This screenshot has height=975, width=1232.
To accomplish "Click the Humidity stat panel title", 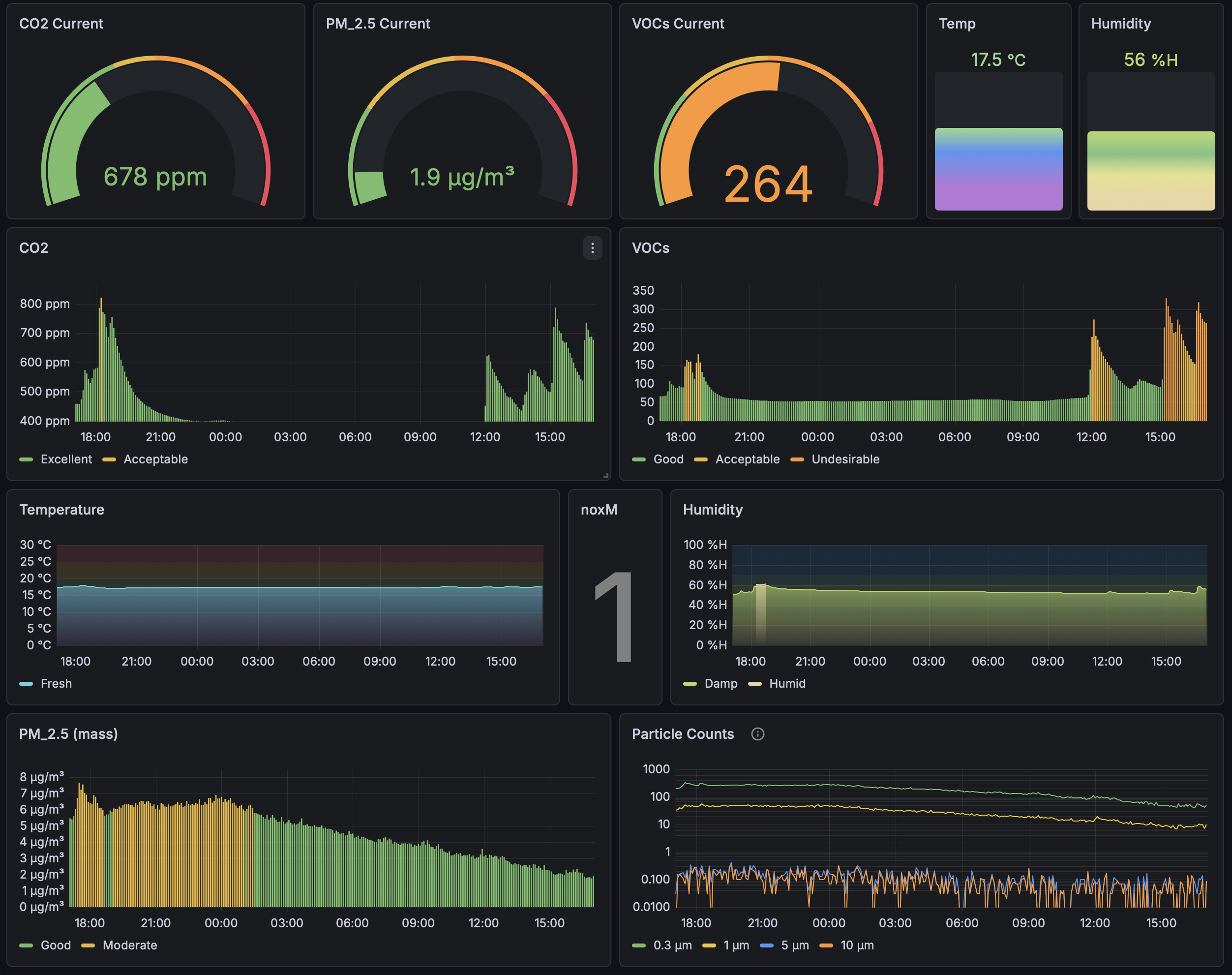I will pyautogui.click(x=1120, y=24).
